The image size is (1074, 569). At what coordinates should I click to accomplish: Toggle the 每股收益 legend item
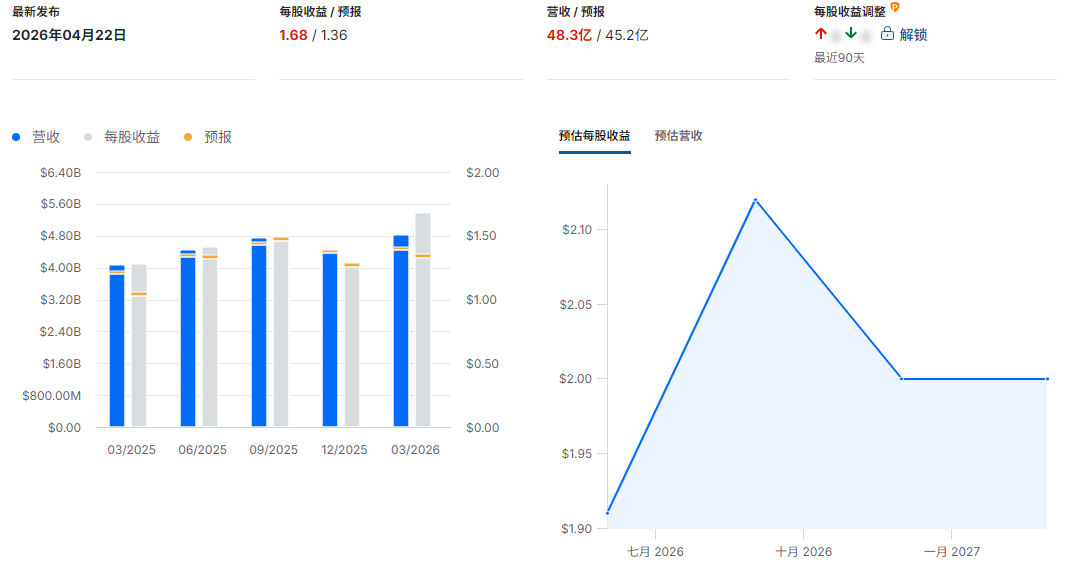pos(122,137)
